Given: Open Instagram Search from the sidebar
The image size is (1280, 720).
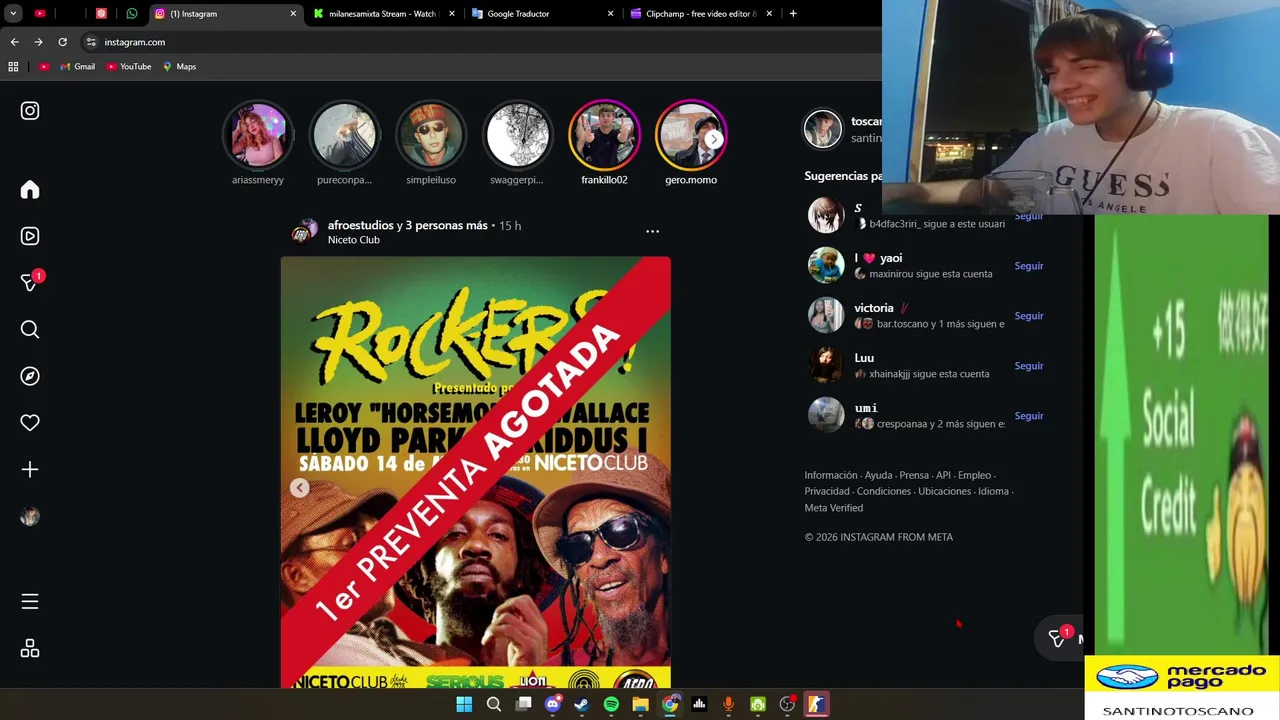Looking at the screenshot, I should (x=30, y=330).
